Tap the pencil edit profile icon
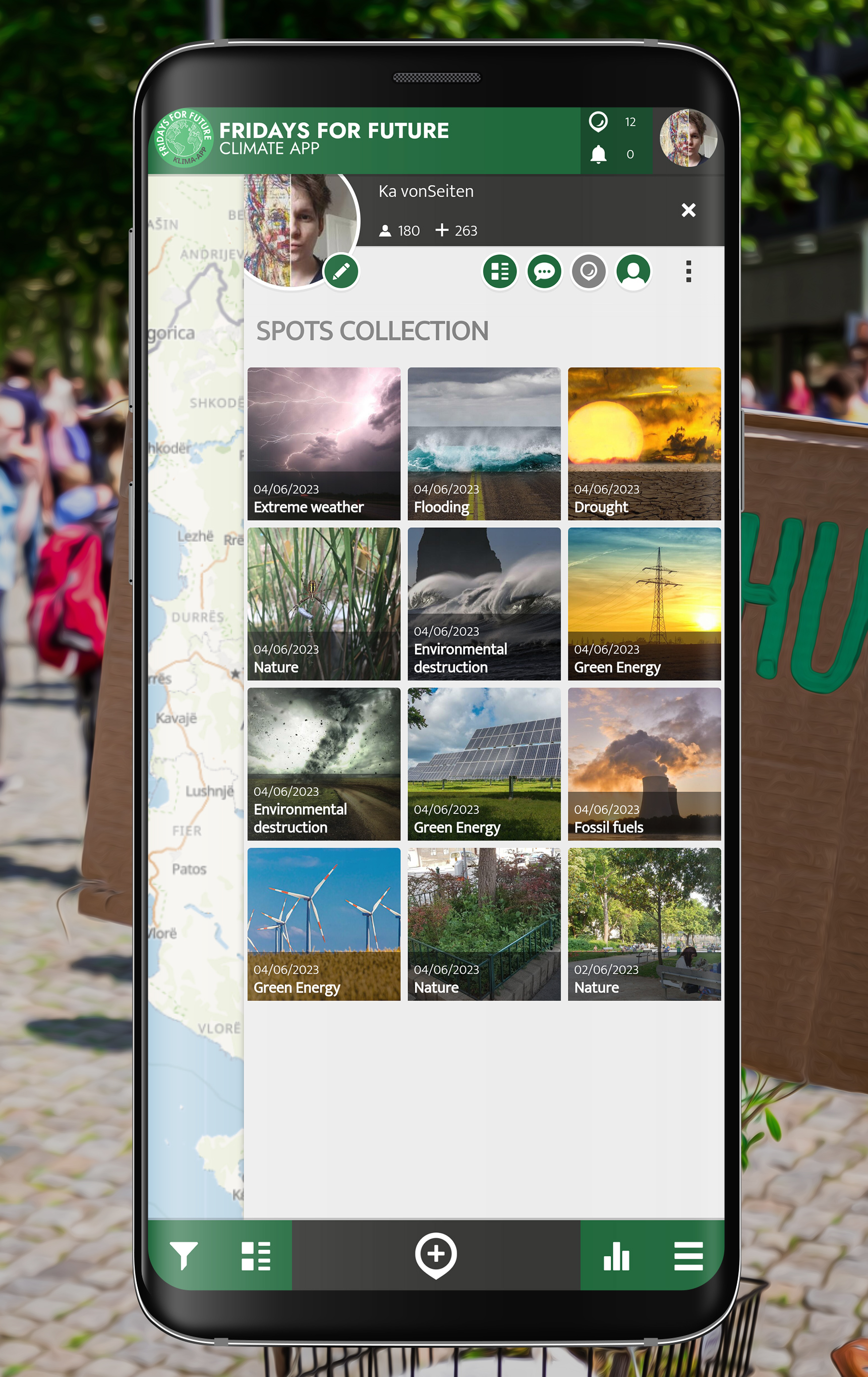The image size is (868, 1377). pyautogui.click(x=341, y=271)
